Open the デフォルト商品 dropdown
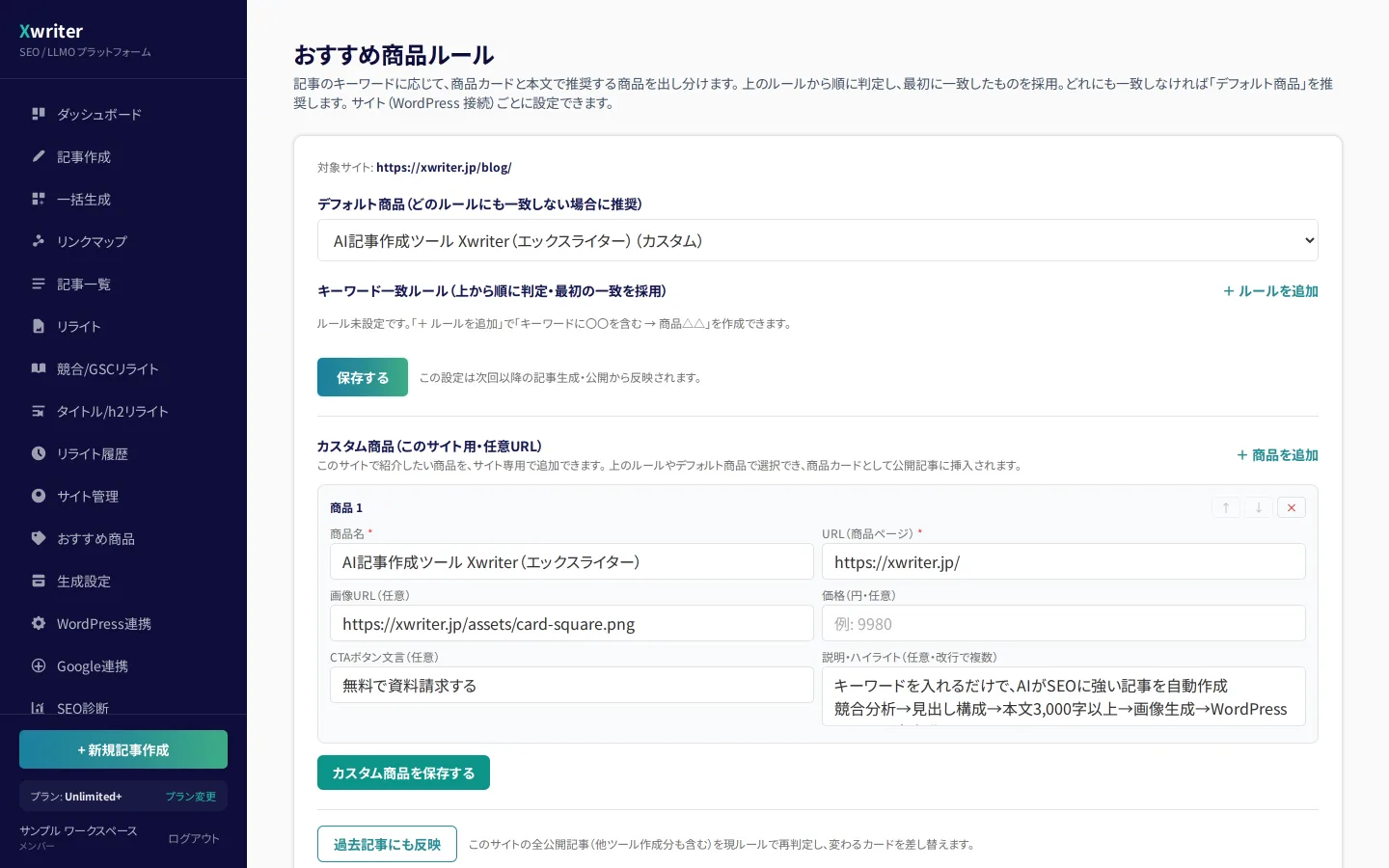 [x=818, y=240]
